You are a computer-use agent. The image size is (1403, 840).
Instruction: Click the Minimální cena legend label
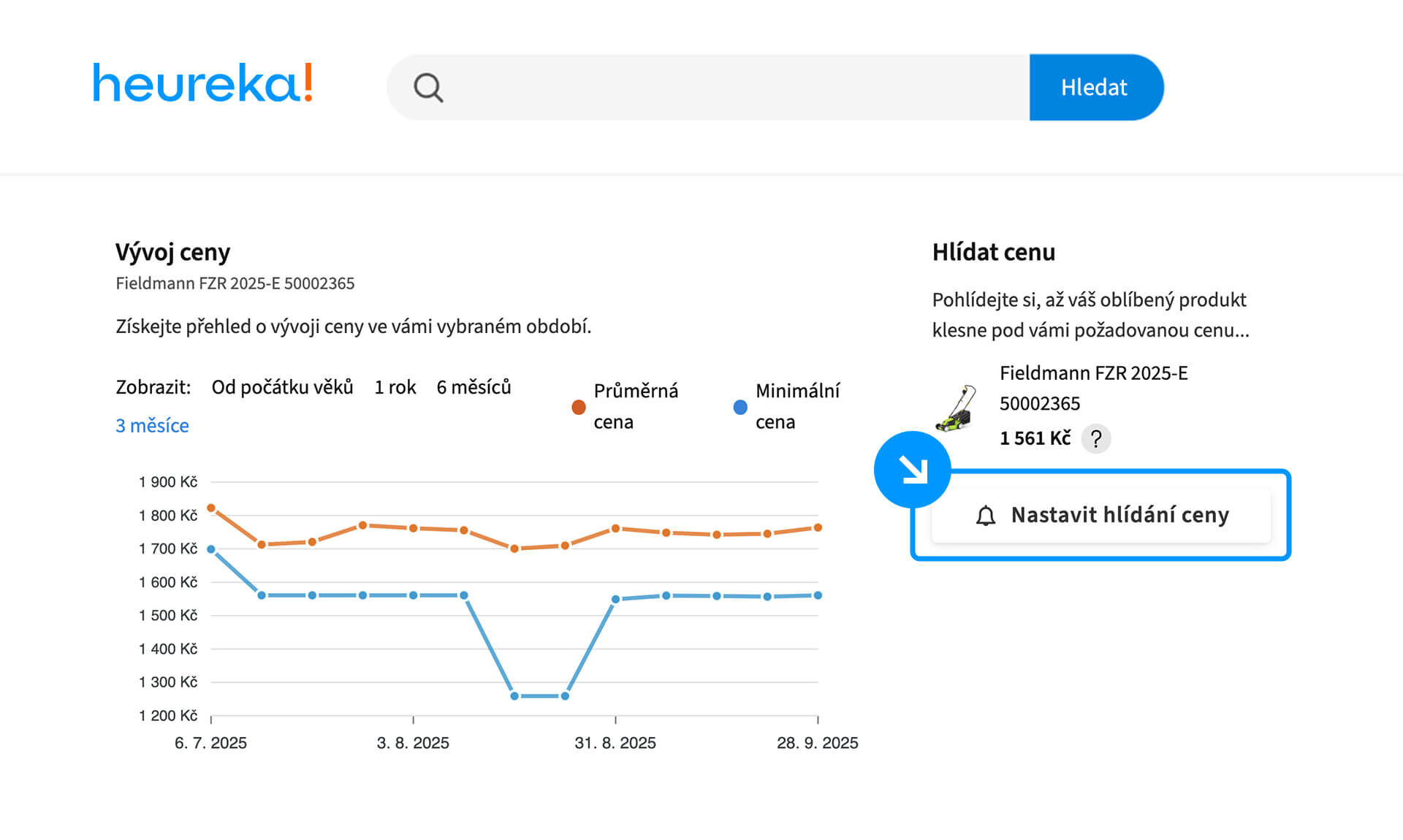796,406
